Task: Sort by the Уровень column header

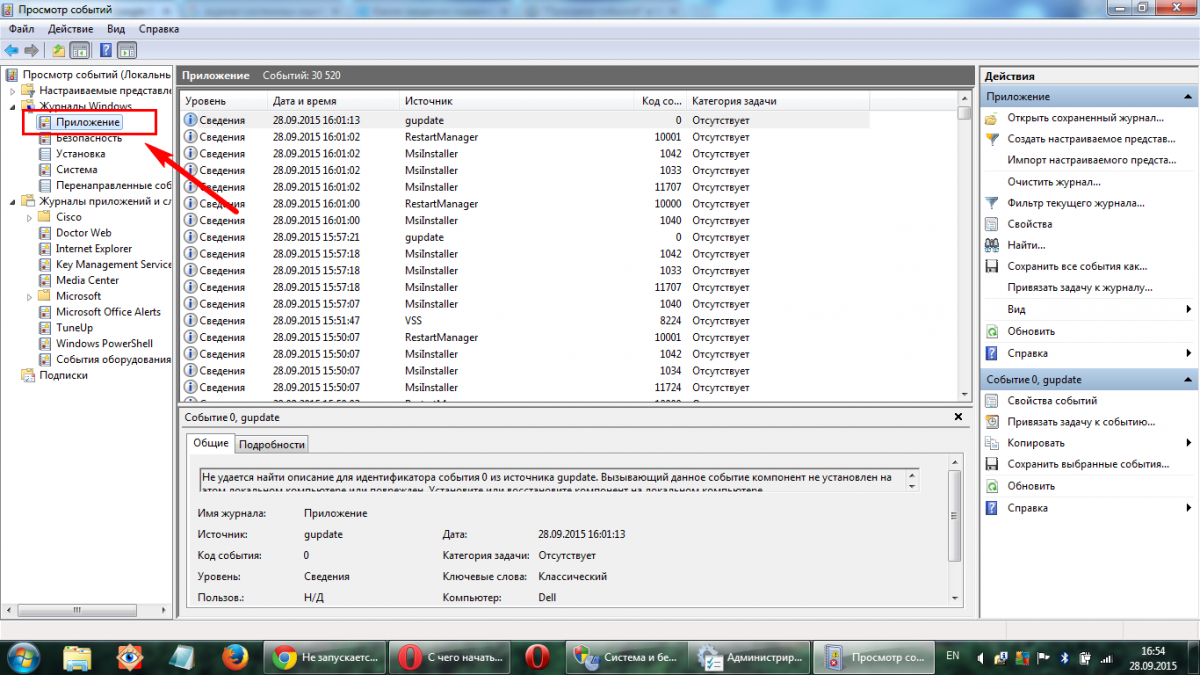Action: (x=224, y=101)
